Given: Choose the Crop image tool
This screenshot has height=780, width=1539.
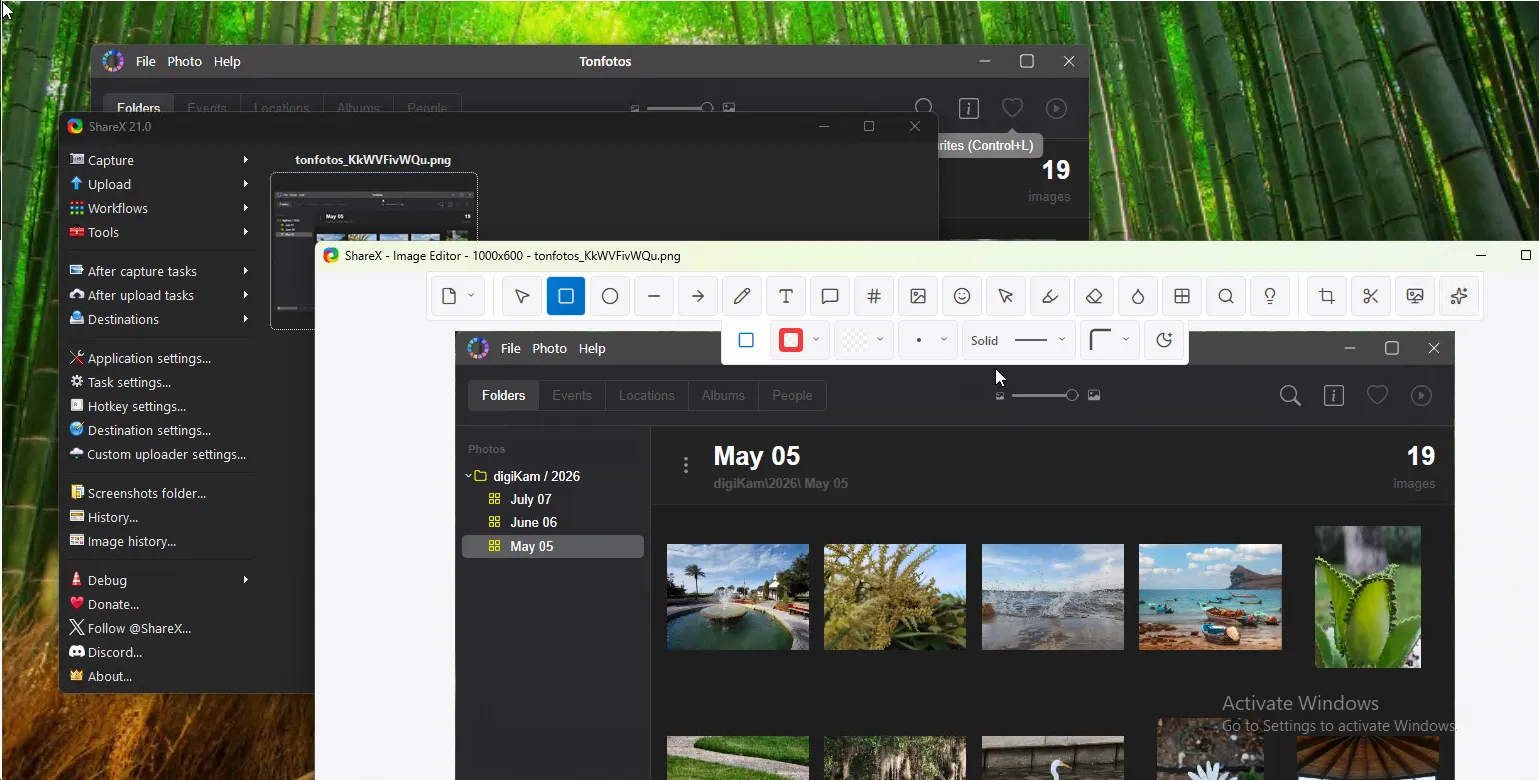Looking at the screenshot, I should coord(1327,296).
